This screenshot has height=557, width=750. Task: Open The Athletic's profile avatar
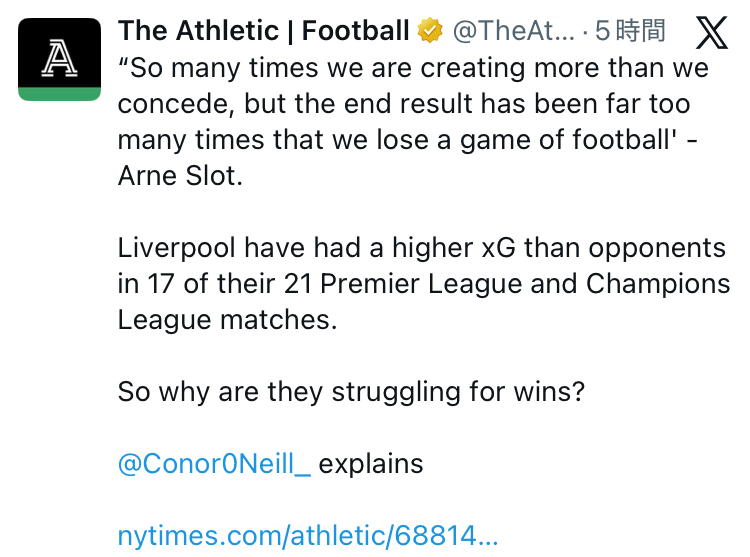[x=59, y=59]
